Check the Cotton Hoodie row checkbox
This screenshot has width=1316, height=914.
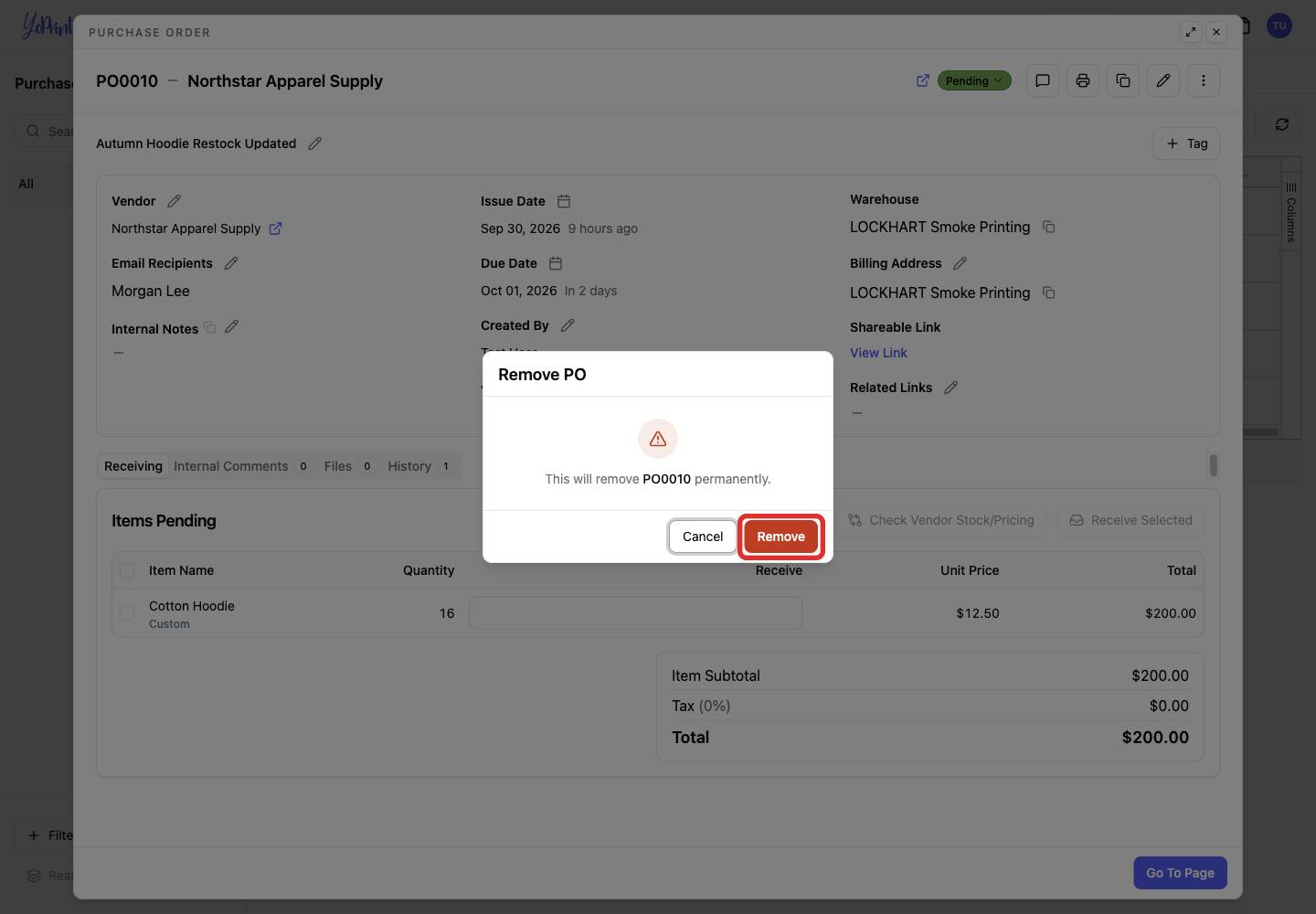(x=127, y=613)
